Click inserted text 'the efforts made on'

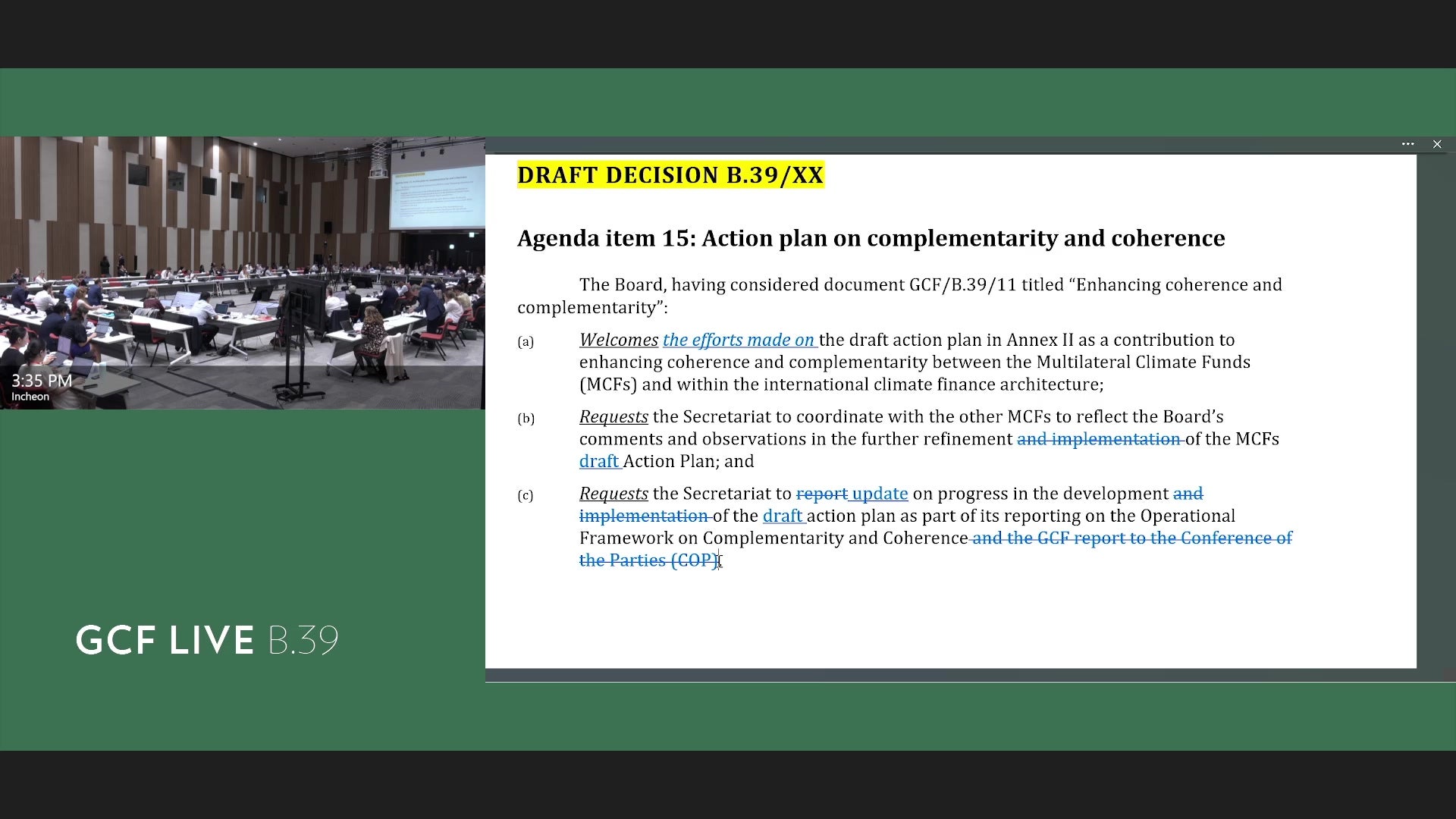(x=739, y=340)
